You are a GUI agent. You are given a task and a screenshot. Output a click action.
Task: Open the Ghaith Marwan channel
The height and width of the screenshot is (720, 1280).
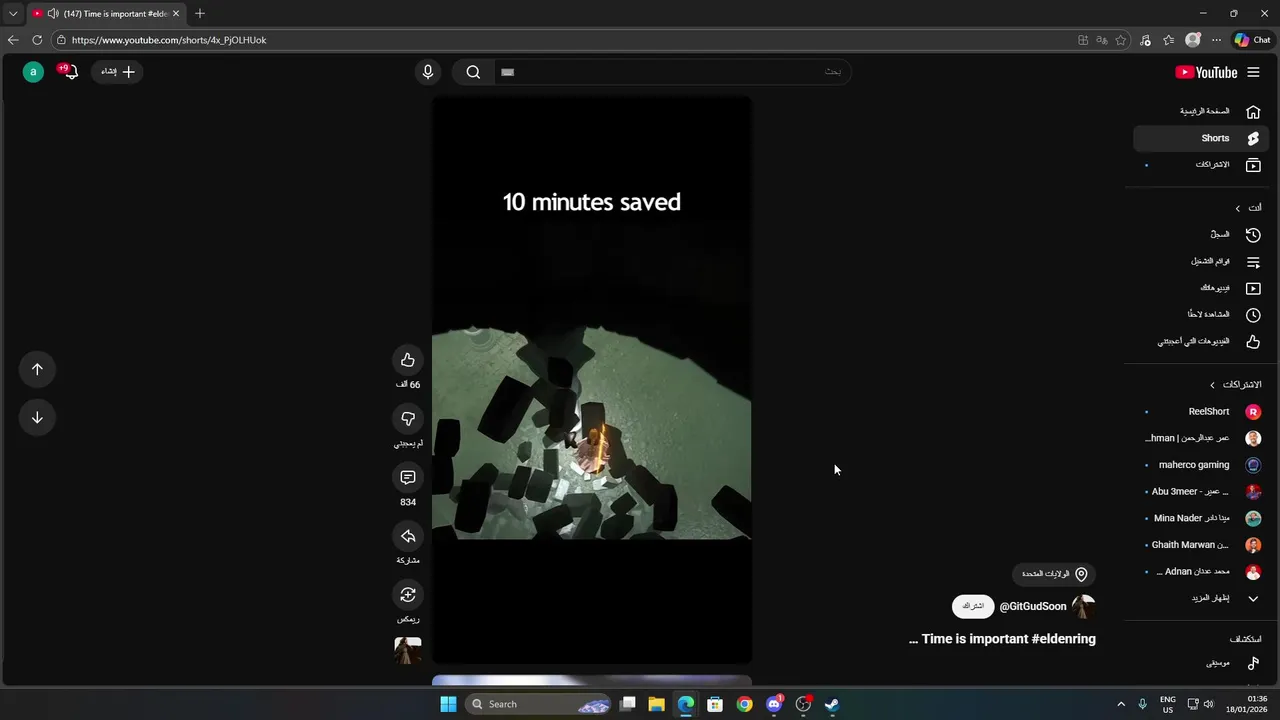click(x=1200, y=545)
